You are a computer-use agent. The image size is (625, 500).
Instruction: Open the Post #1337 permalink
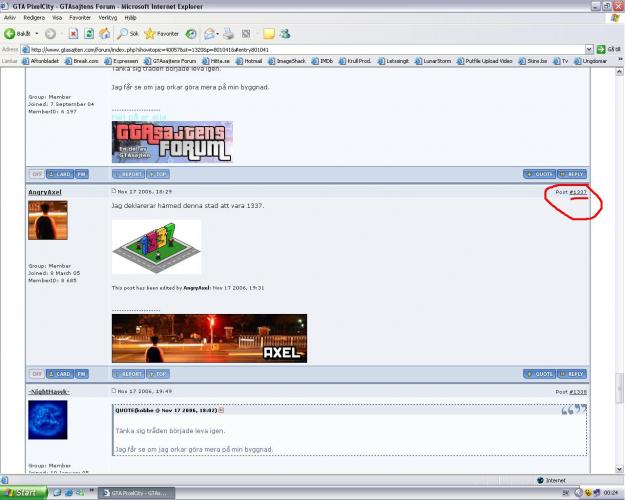578,192
